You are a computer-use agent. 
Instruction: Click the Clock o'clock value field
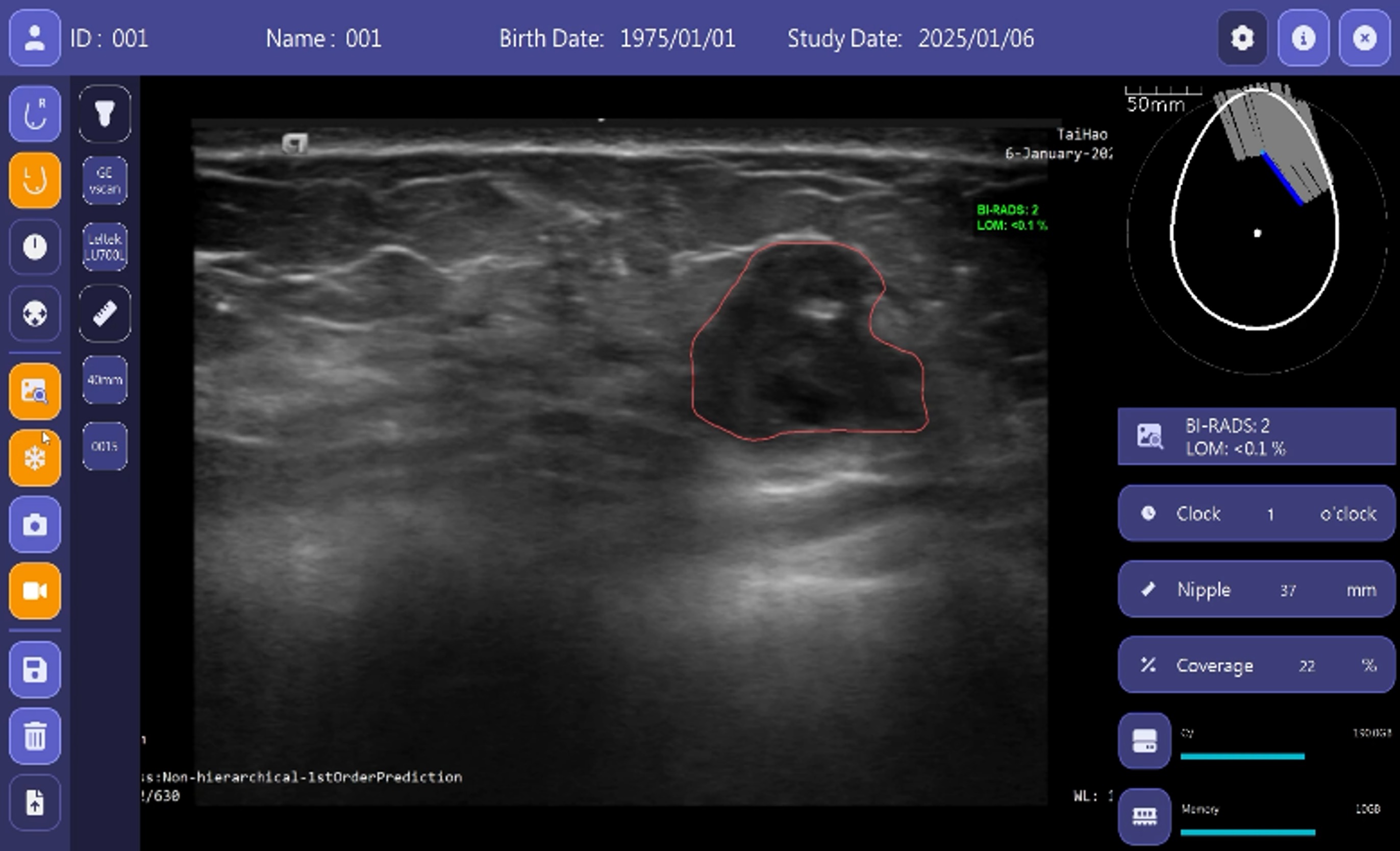click(1270, 515)
